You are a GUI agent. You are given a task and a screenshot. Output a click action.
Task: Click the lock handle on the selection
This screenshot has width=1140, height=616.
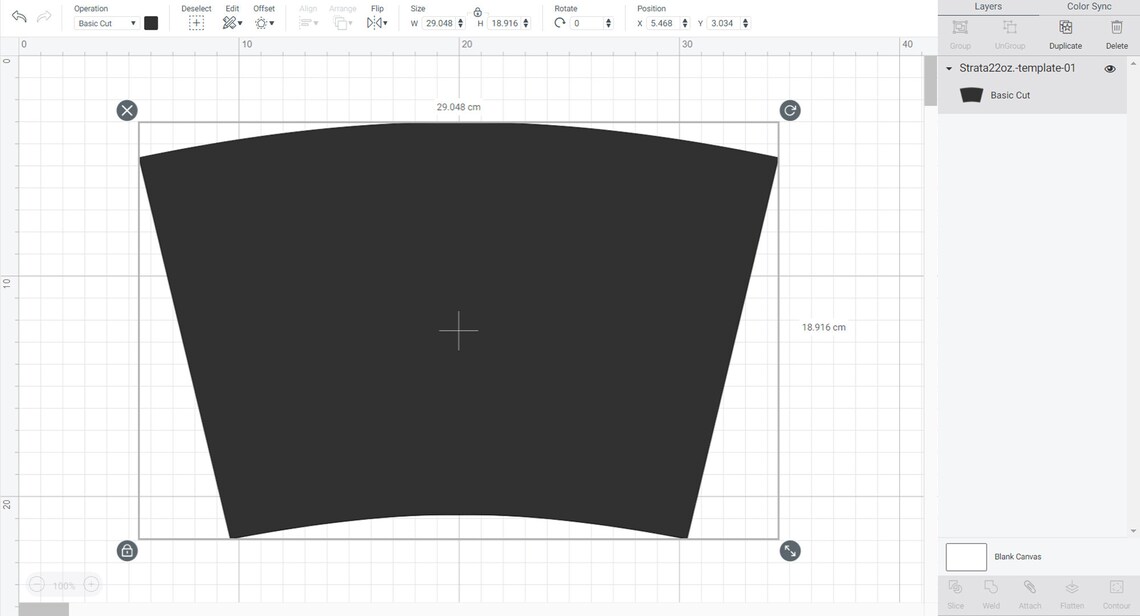tap(127, 550)
